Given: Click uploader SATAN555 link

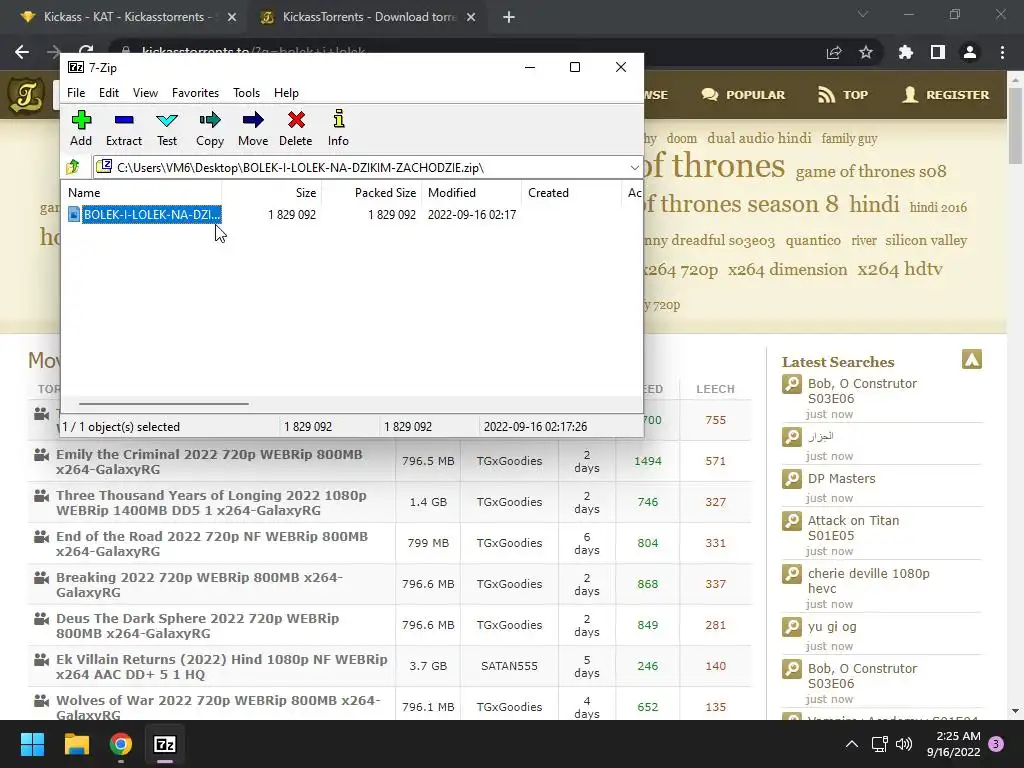Looking at the screenshot, I should [509, 666].
